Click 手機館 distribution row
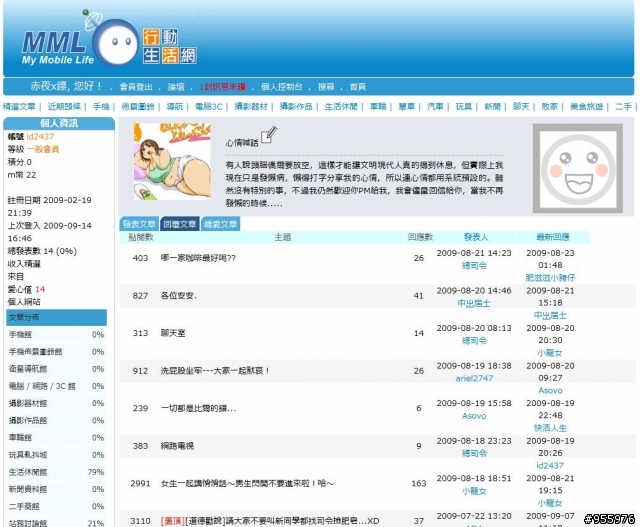 [x=56, y=335]
